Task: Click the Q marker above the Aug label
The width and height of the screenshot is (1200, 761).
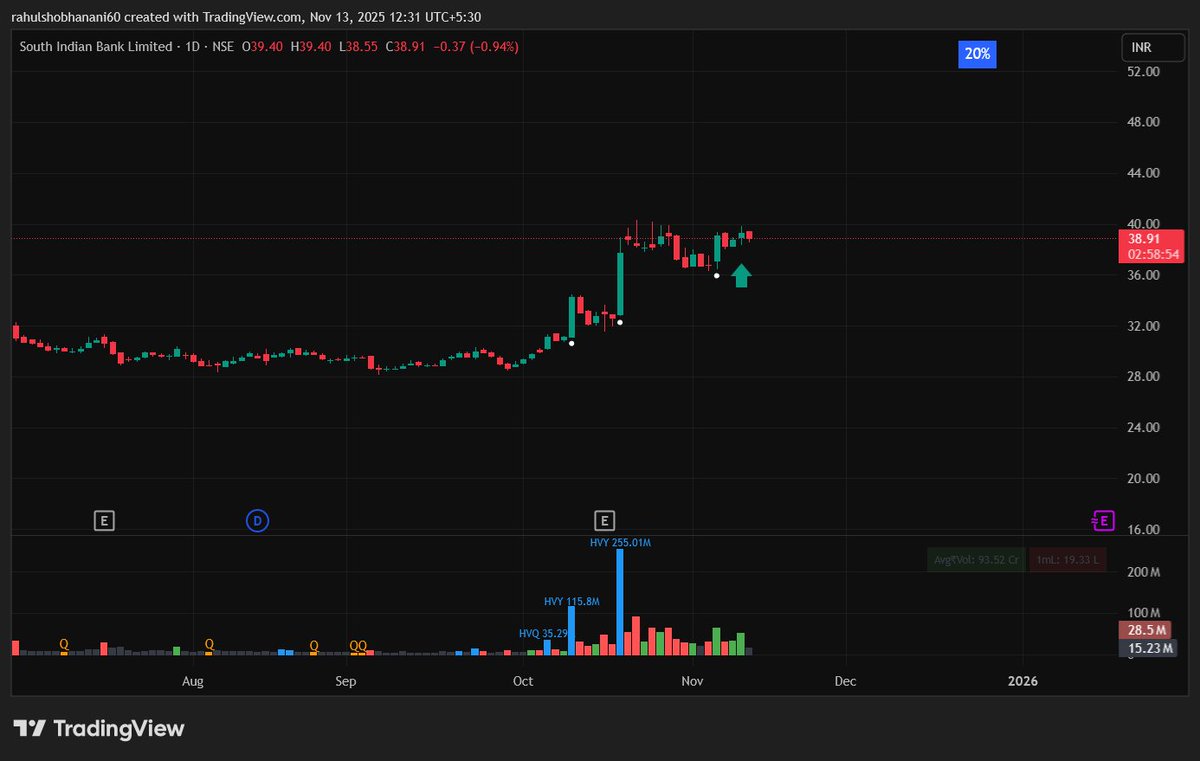Action: tap(209, 644)
